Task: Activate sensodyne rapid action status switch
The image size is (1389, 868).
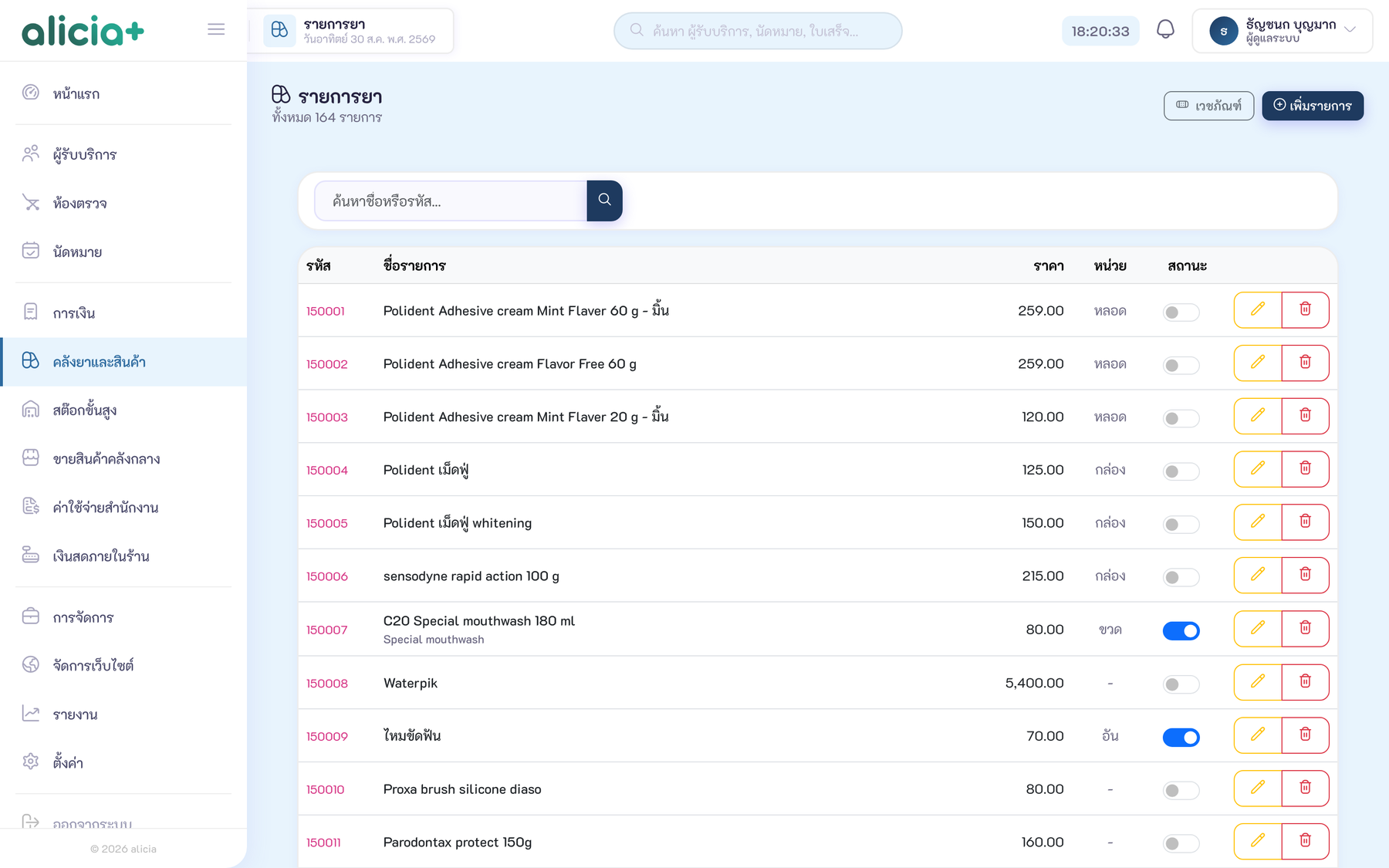Action: click(x=1181, y=577)
